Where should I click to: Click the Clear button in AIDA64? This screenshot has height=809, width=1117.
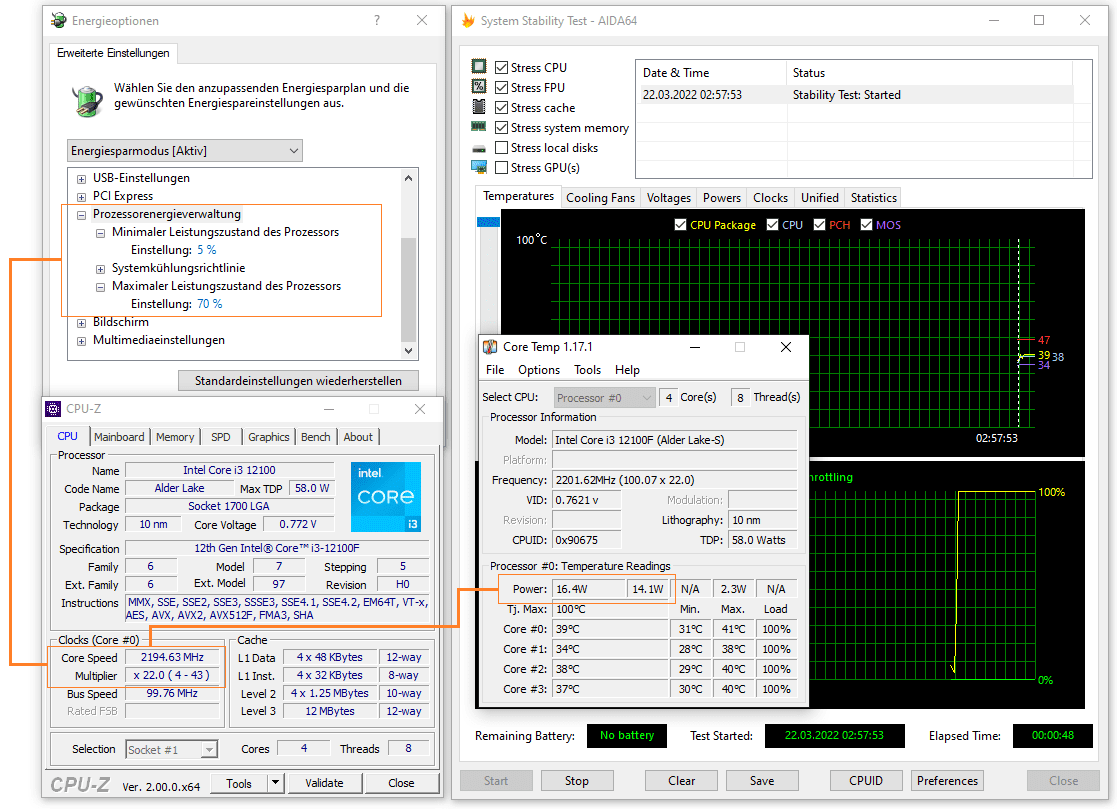[x=681, y=781]
